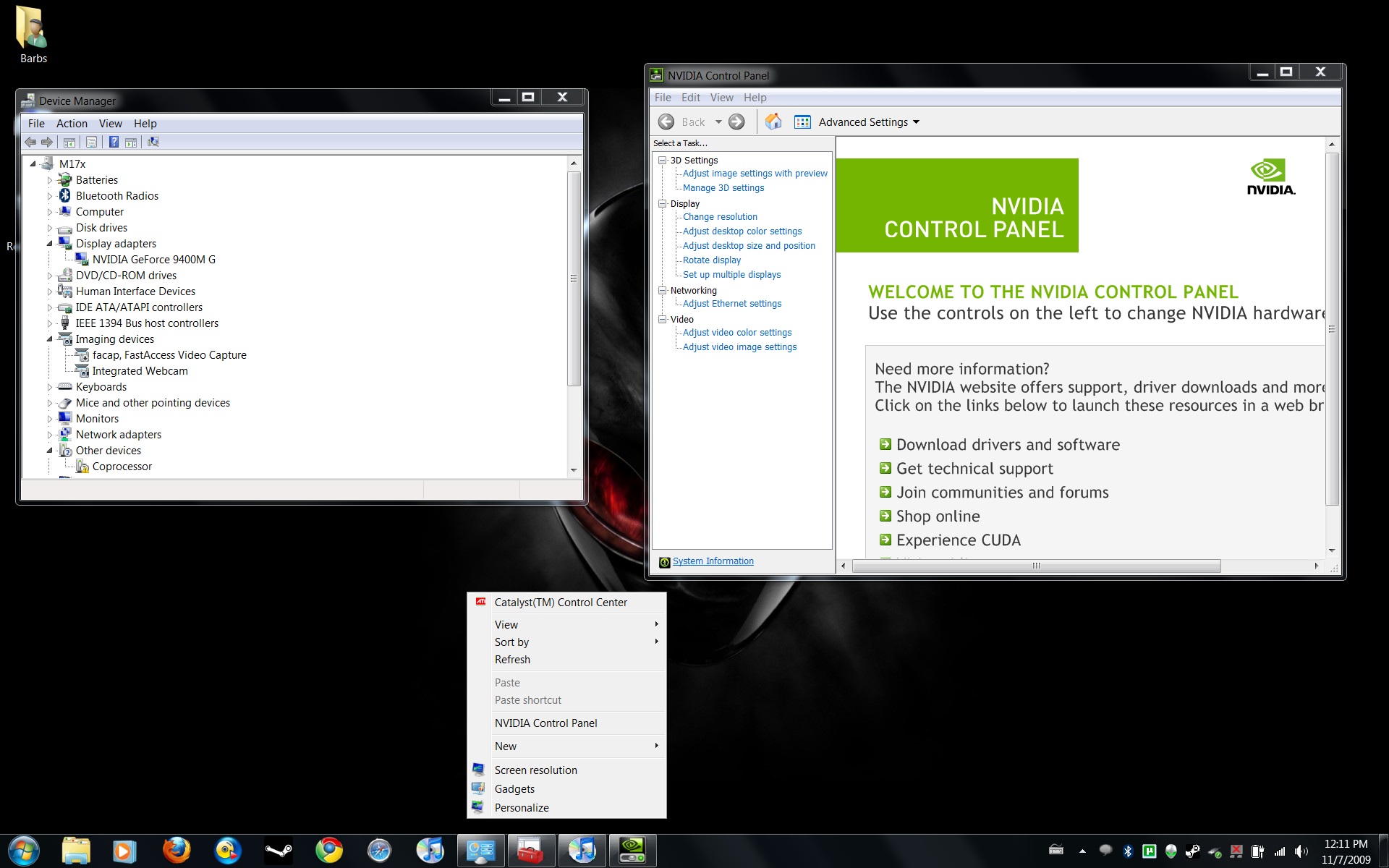The height and width of the screenshot is (868, 1389).
Task: Expand the Batteries node
Action: tap(50, 180)
